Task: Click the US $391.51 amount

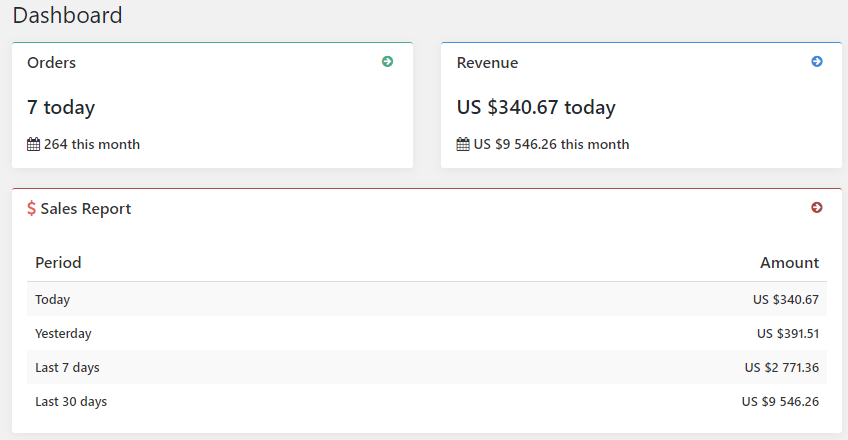Action: click(x=788, y=334)
